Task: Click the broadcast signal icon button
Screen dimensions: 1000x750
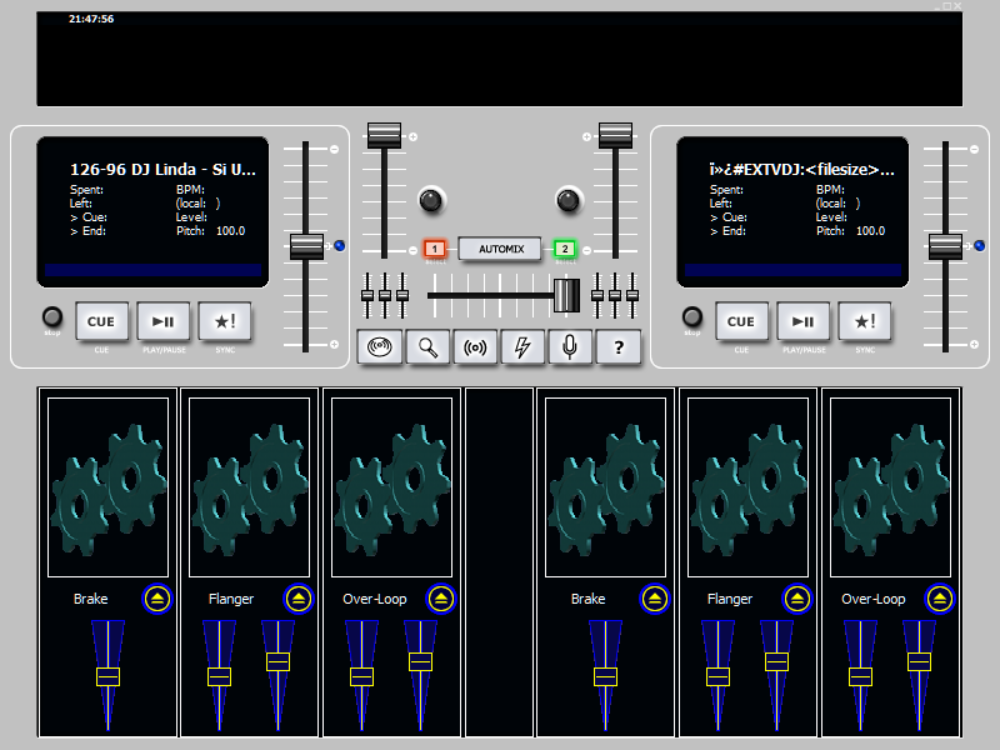Action: pos(475,347)
